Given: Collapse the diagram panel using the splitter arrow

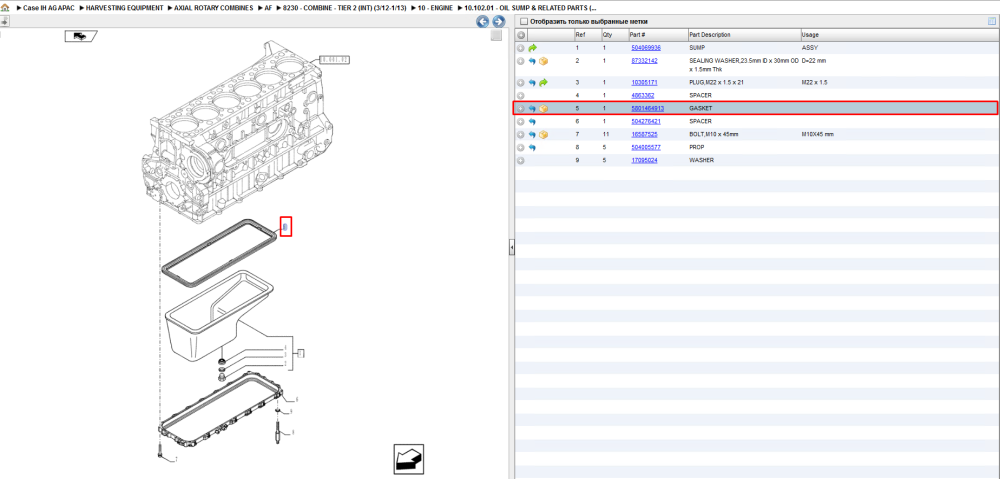Looking at the screenshot, I should pos(511,249).
